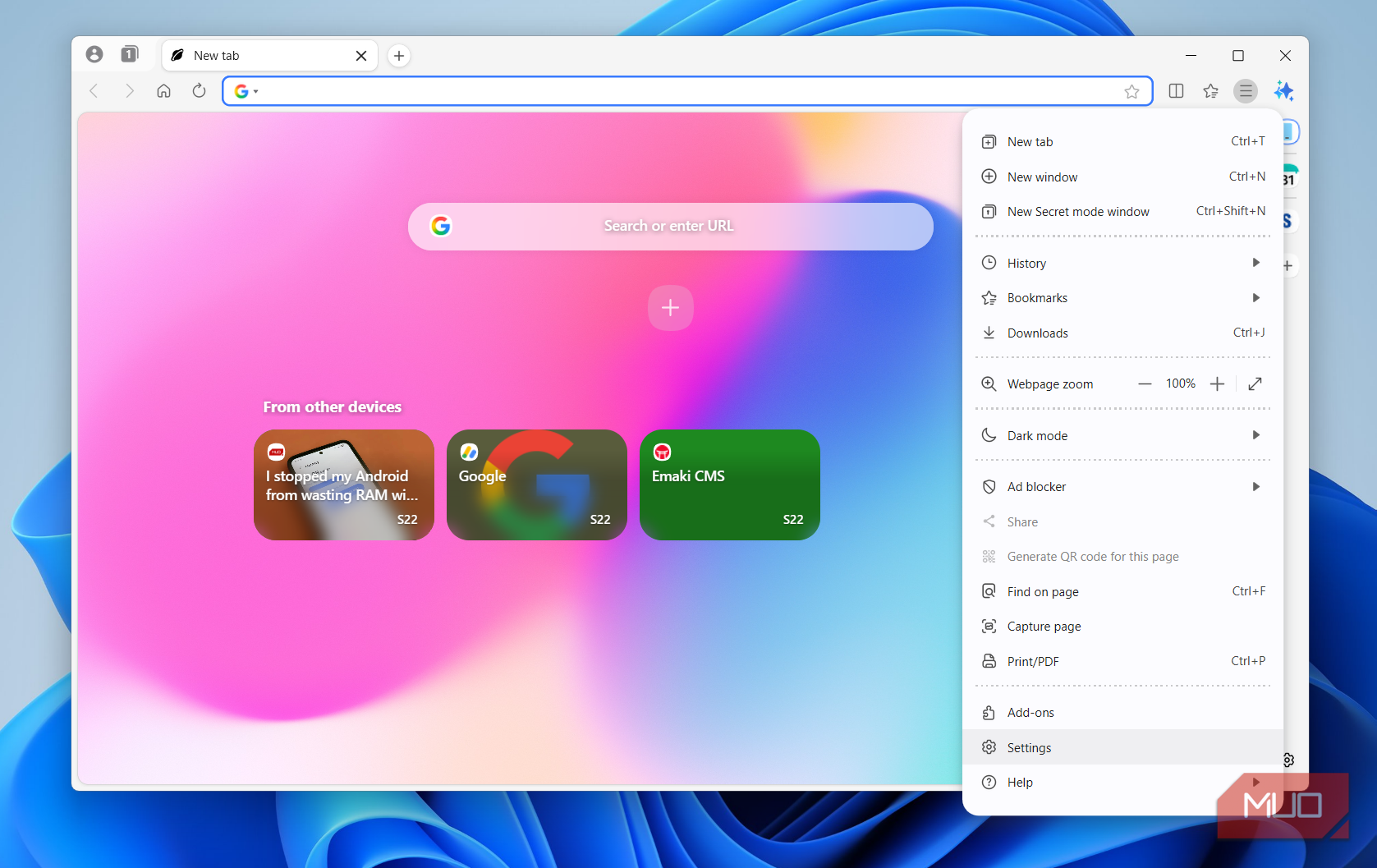
Task: Open Downloads from the menu
Action: tap(1122, 333)
